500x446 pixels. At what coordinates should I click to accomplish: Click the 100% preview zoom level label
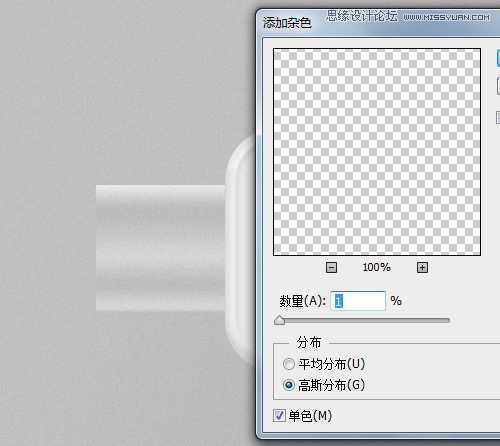click(376, 267)
